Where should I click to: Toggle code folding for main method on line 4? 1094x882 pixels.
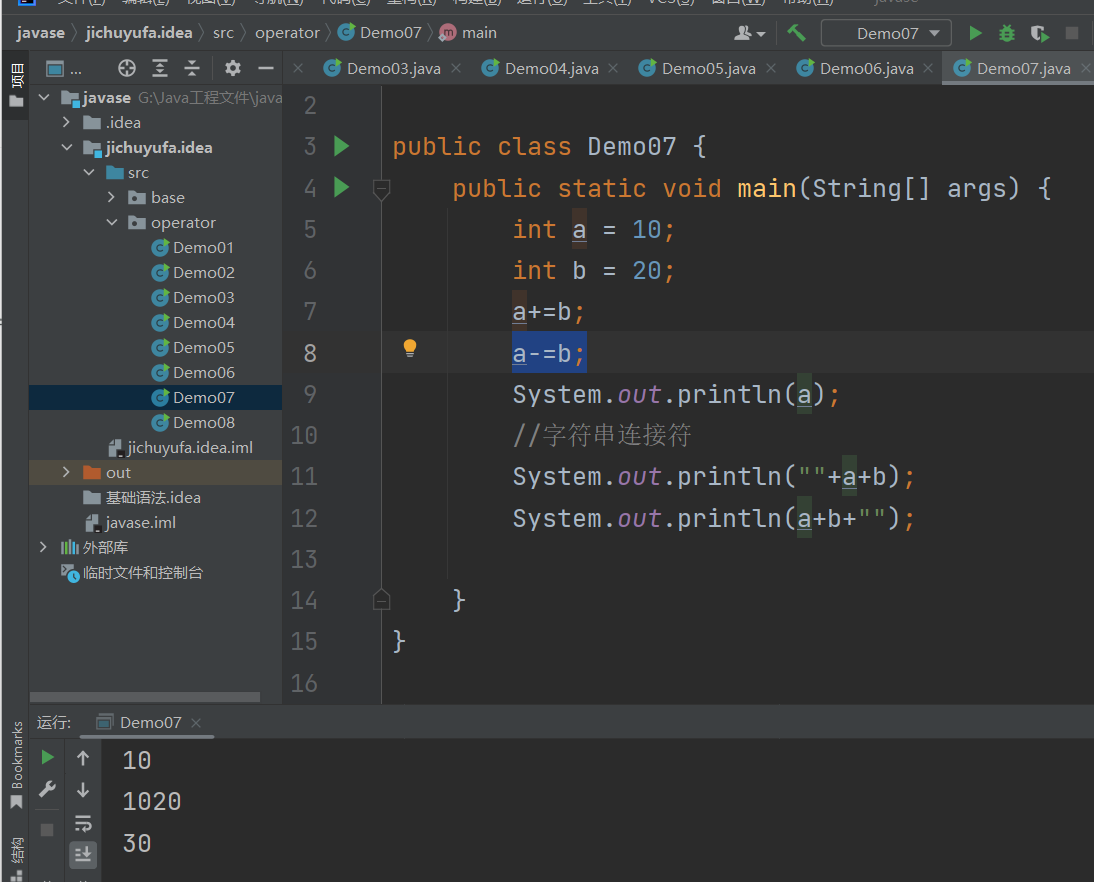[381, 188]
